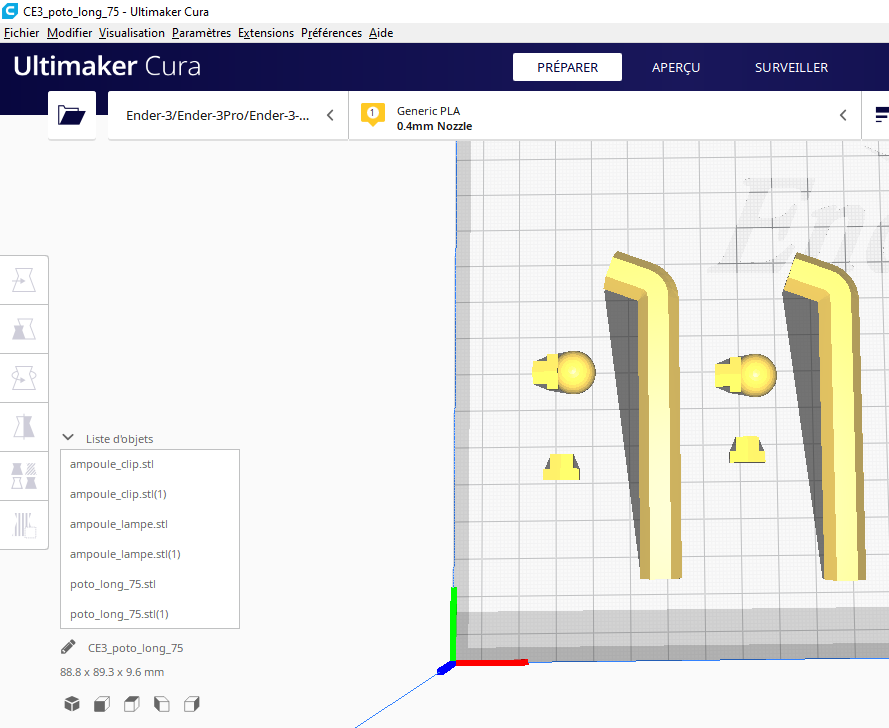Select the Support Blocker tool
Image resolution: width=889 pixels, height=728 pixels.
(24, 525)
